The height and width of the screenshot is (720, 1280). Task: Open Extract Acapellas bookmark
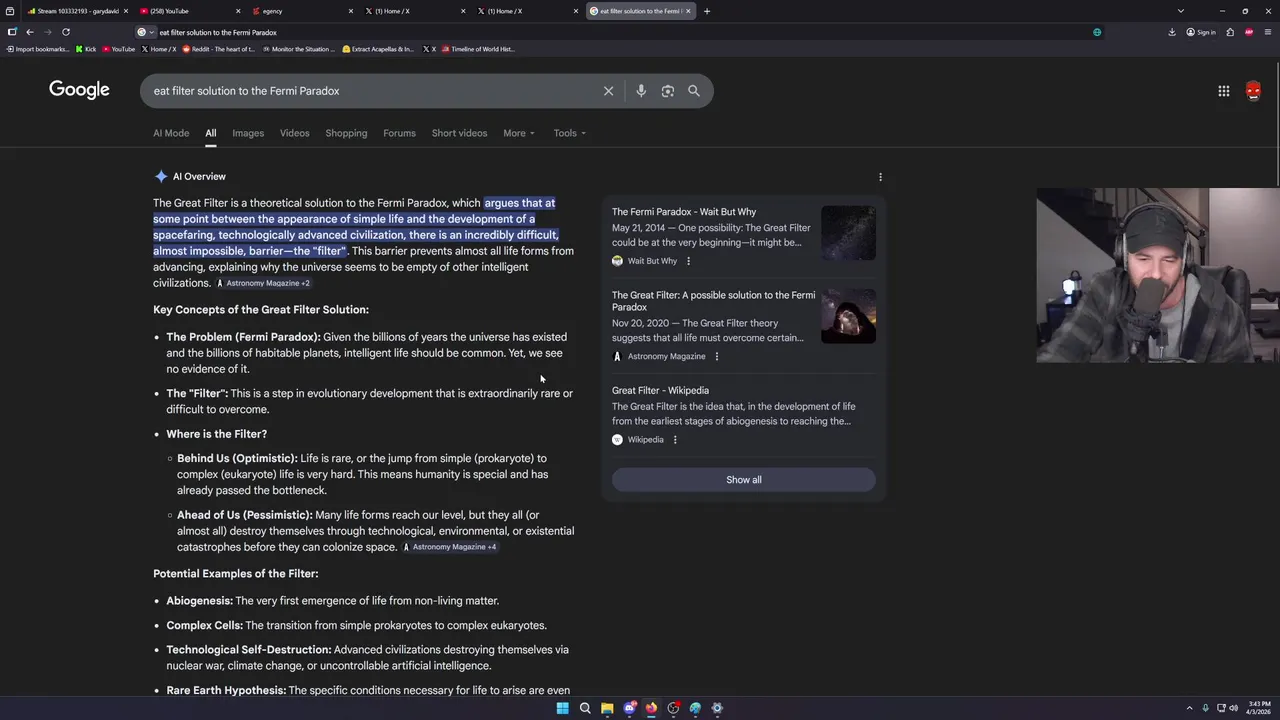378,49
